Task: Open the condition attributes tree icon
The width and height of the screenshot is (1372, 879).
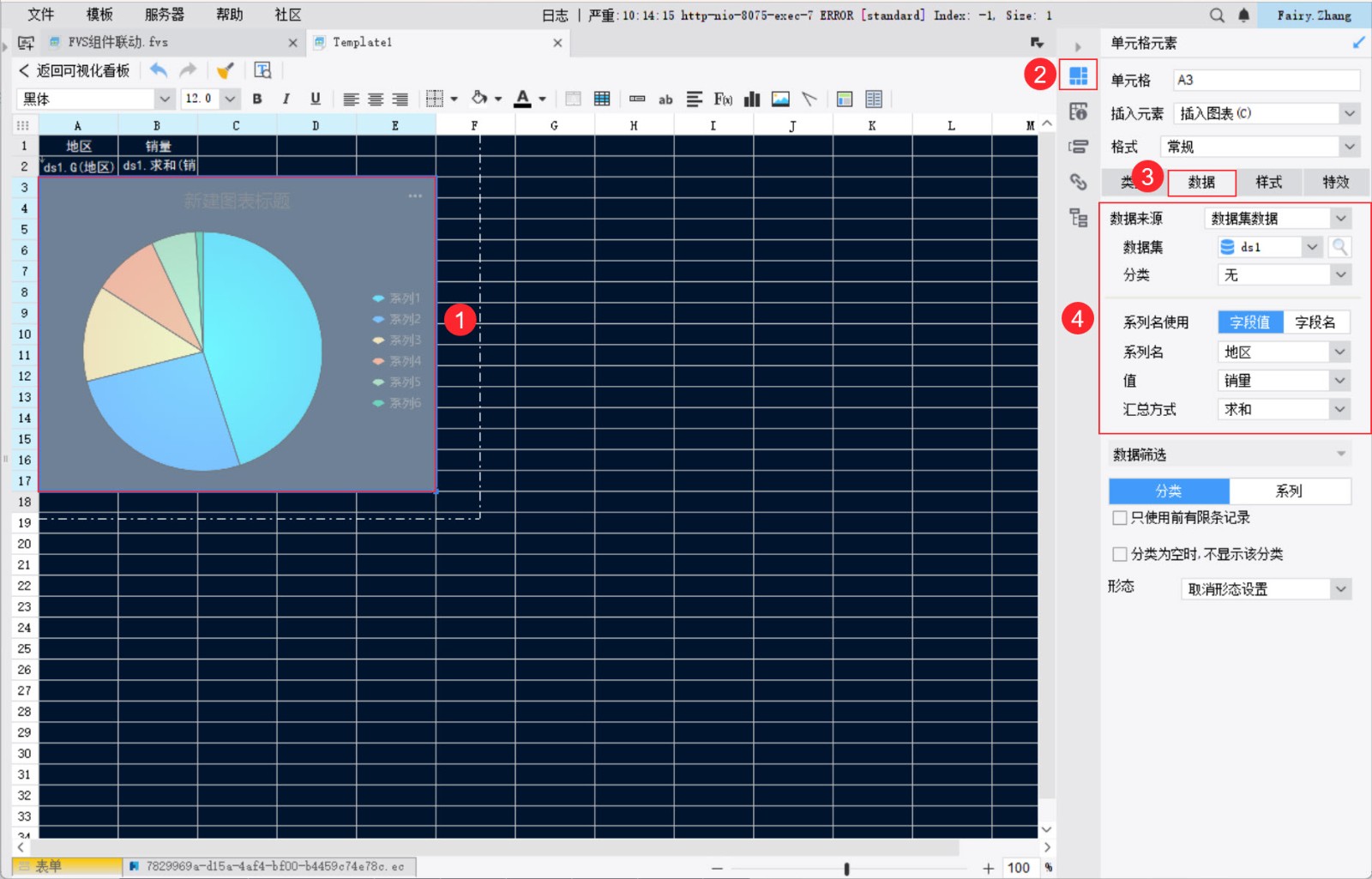Action: point(1078,218)
